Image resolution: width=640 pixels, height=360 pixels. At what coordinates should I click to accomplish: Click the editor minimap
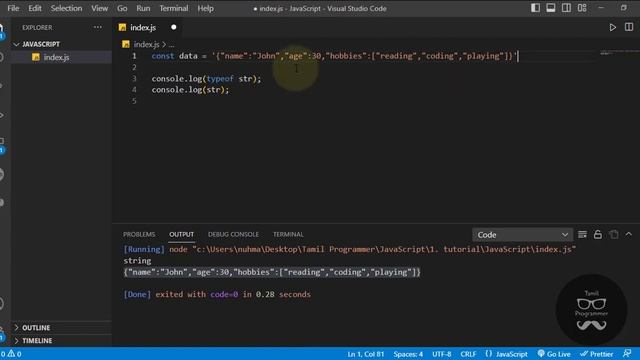pyautogui.click(x=619, y=53)
